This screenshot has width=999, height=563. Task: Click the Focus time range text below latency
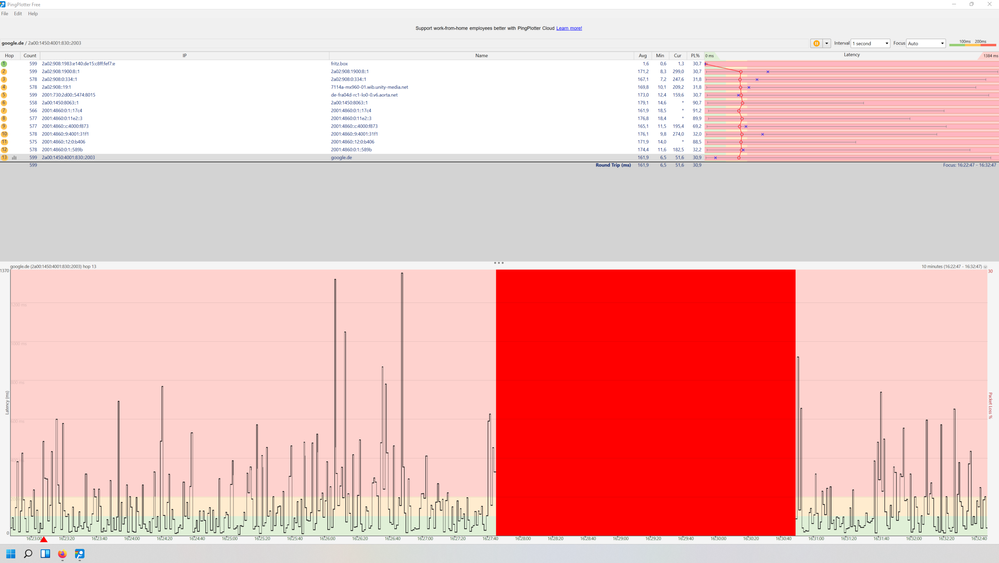[x=969, y=165]
